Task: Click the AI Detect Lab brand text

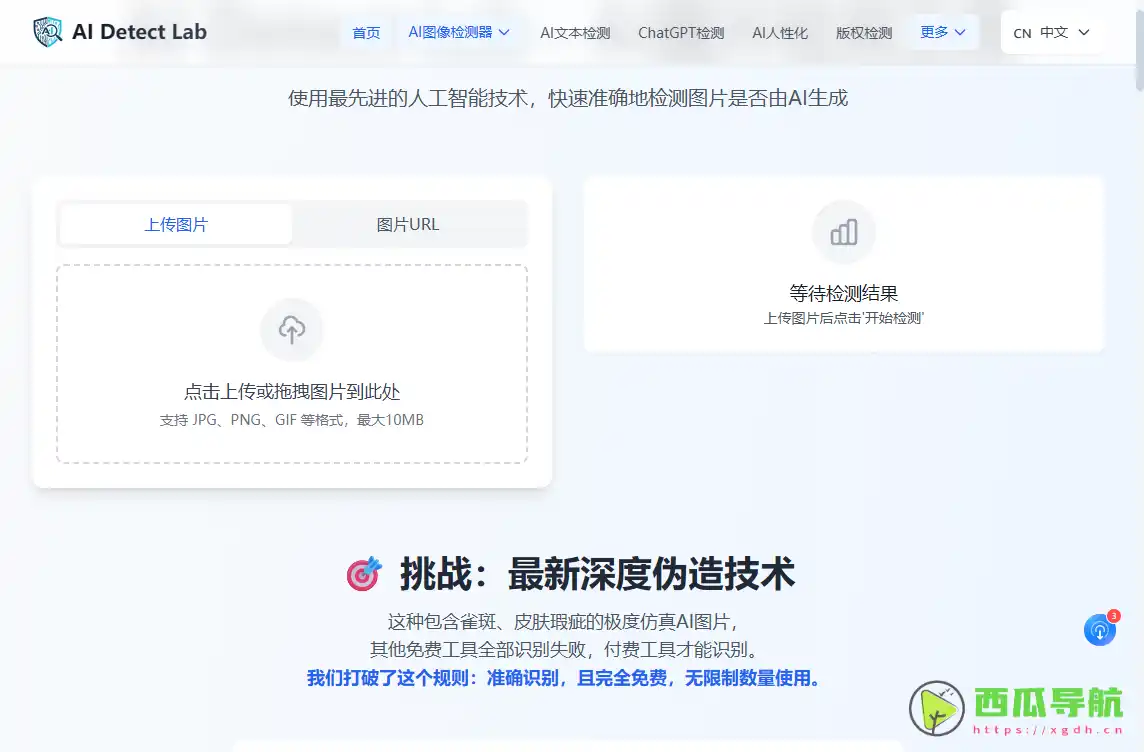Action: [139, 32]
